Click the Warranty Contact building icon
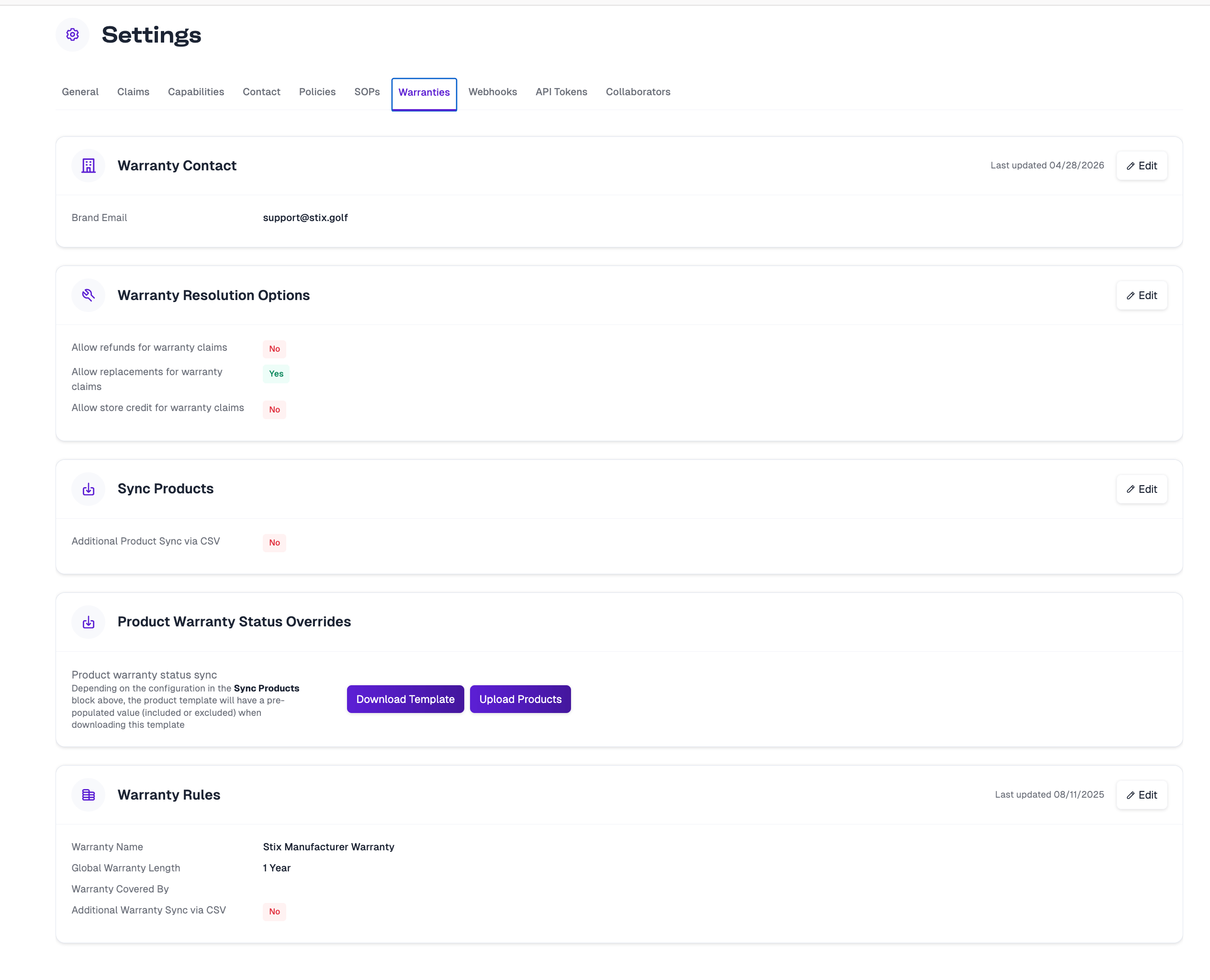This screenshot has width=1210, height=980. (89, 166)
